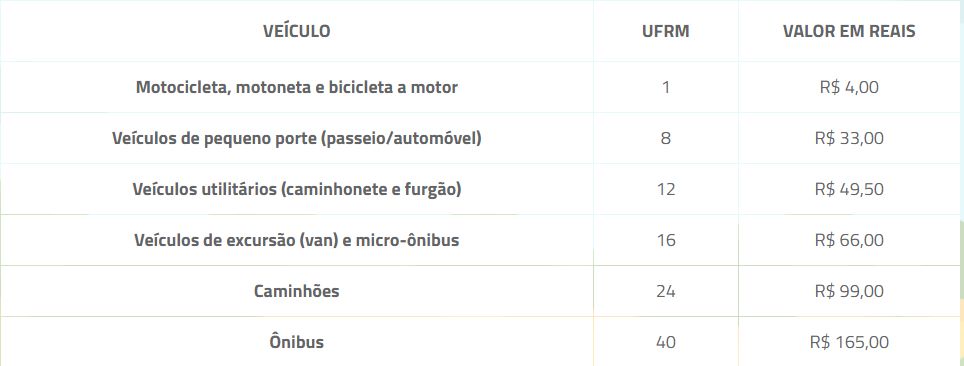964x366 pixels.
Task: Click the R$ 49,50 price cell
Action: coord(849,189)
